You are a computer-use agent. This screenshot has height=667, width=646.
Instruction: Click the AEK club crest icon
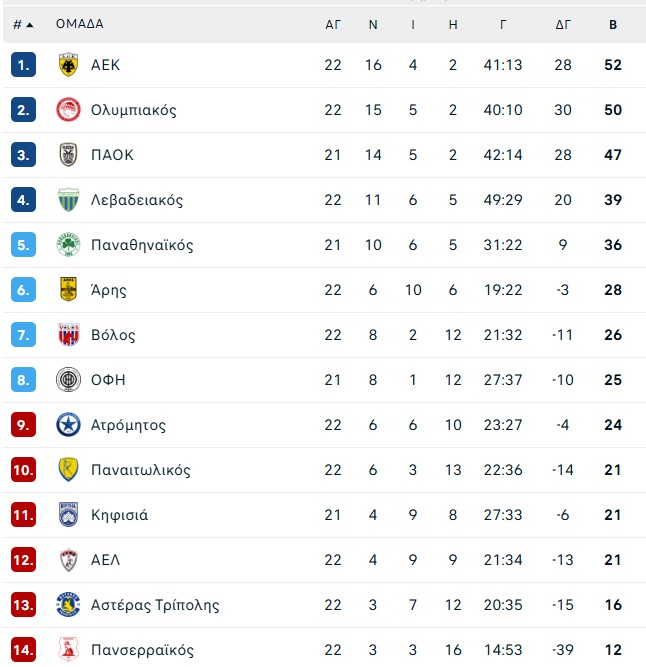68,65
